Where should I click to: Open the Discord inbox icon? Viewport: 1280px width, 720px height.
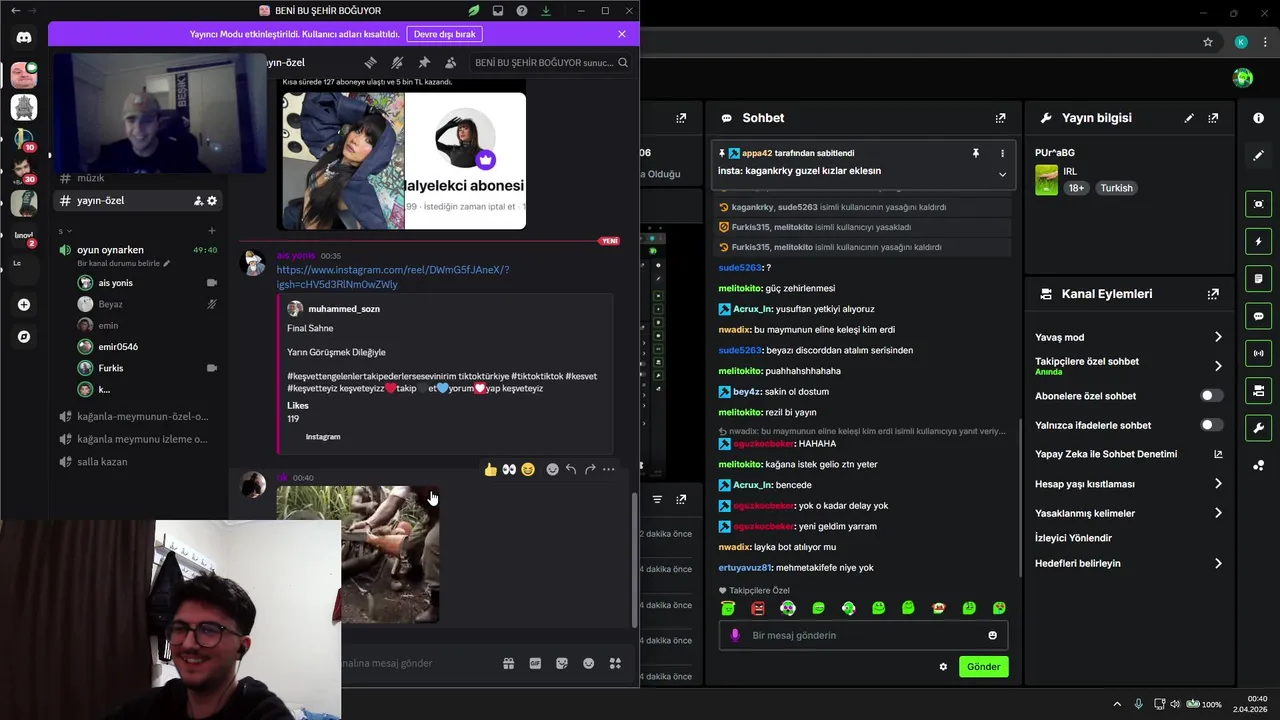pos(498,11)
